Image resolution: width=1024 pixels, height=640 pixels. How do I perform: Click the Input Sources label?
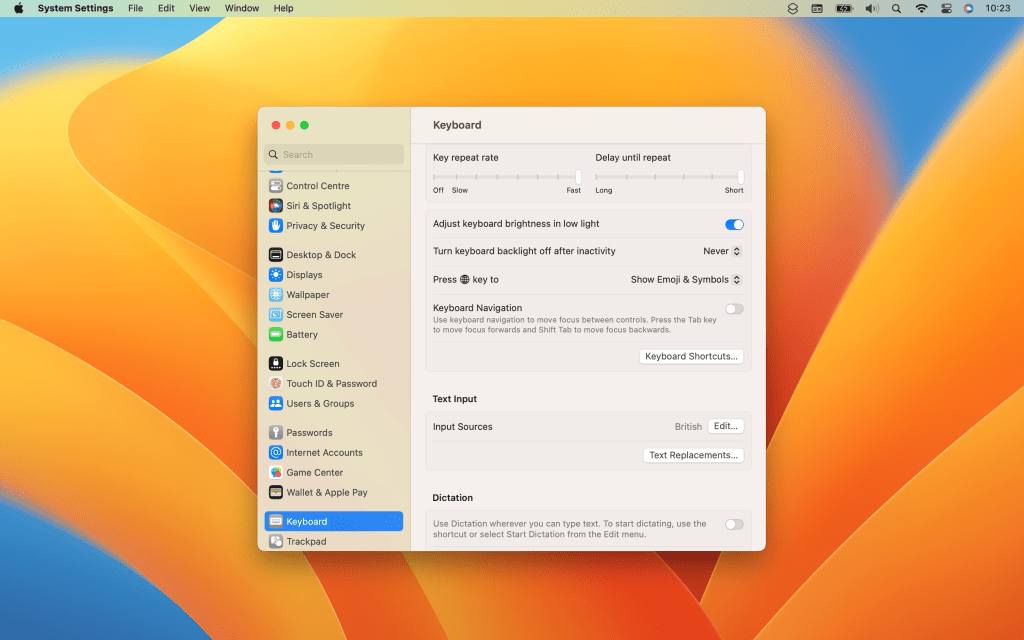462,426
